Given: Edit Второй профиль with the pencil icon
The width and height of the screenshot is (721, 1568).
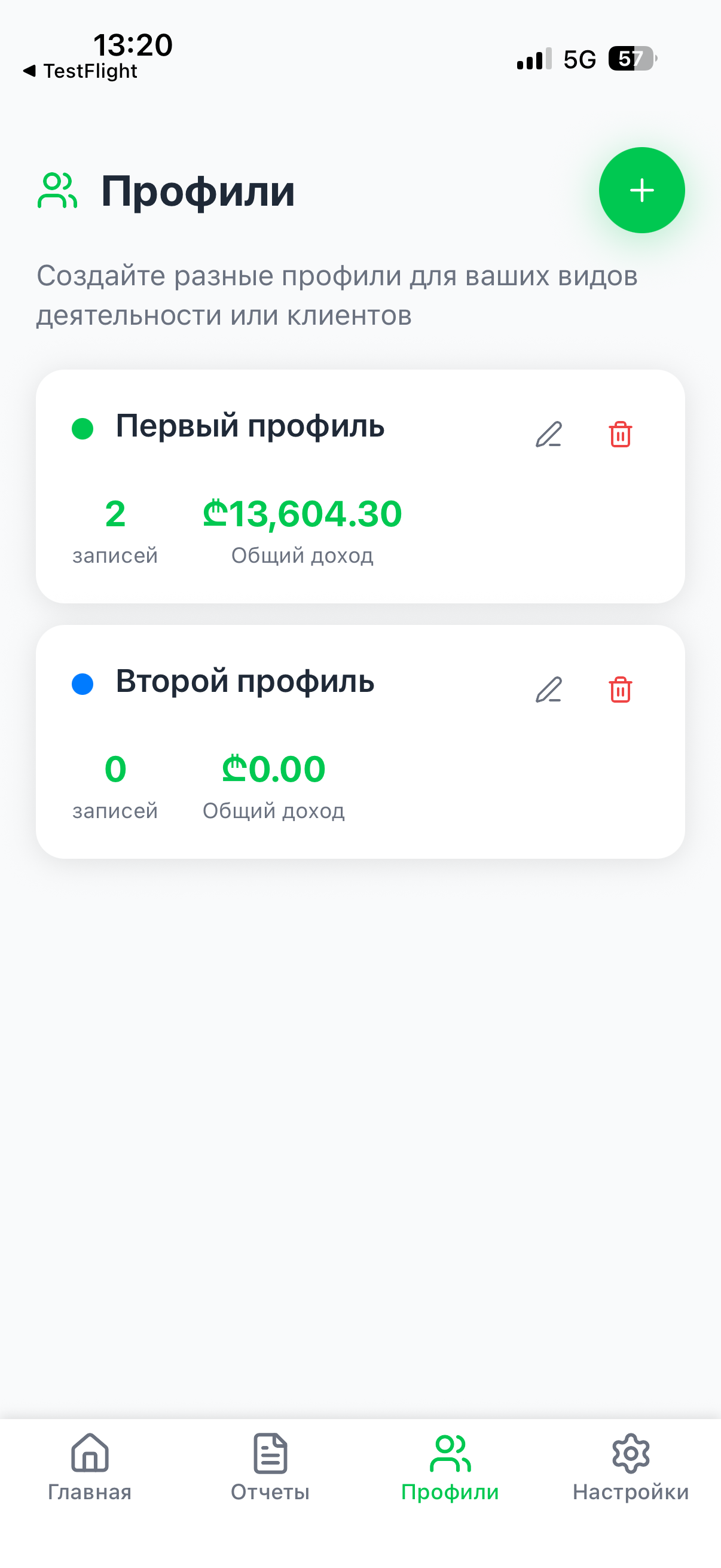Looking at the screenshot, I should click(548, 690).
